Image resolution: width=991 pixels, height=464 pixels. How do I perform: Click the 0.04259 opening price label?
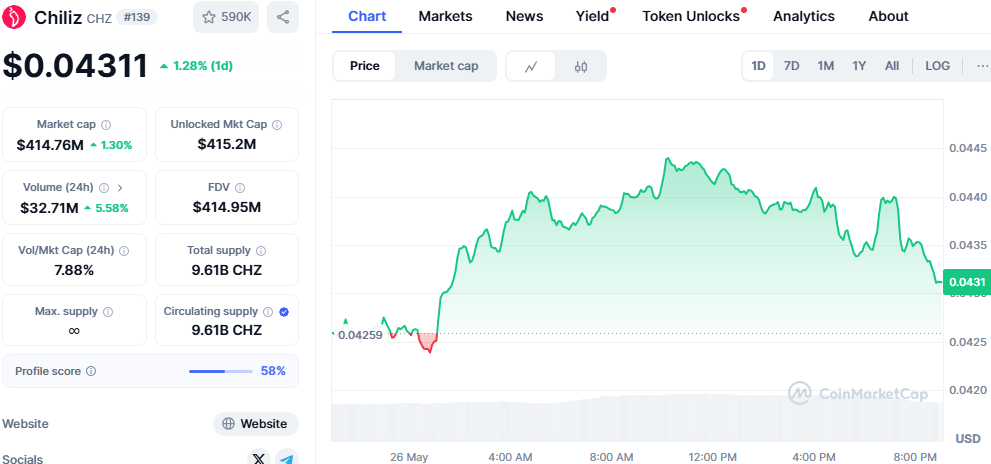[x=360, y=335]
